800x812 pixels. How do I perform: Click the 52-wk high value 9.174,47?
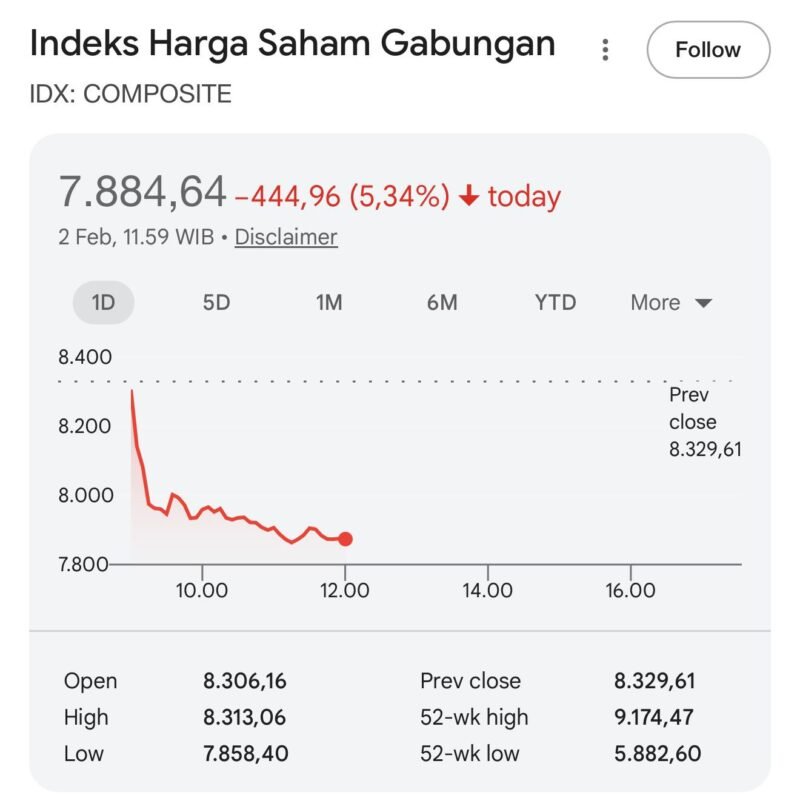click(x=654, y=717)
